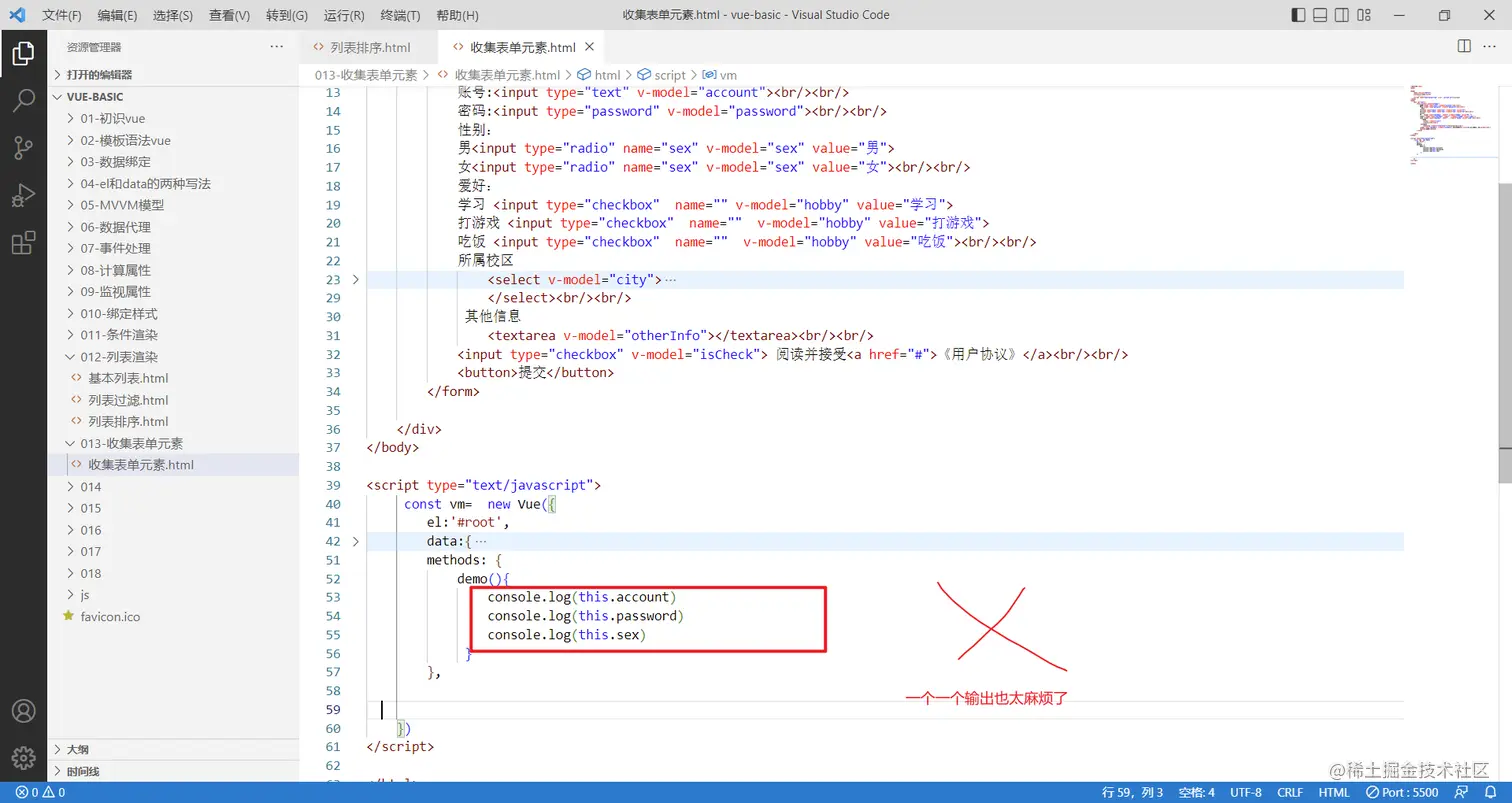Close the 收集表单元素.html editor tab
The image size is (1512, 803).
[589, 47]
